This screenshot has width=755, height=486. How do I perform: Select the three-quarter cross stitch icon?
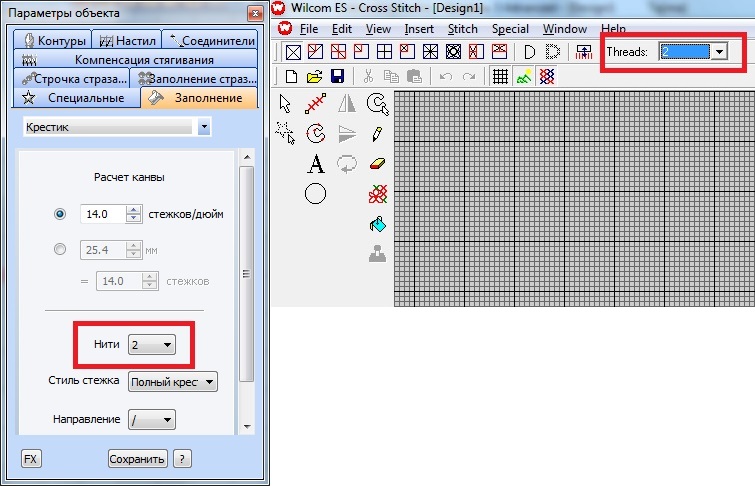click(316, 52)
